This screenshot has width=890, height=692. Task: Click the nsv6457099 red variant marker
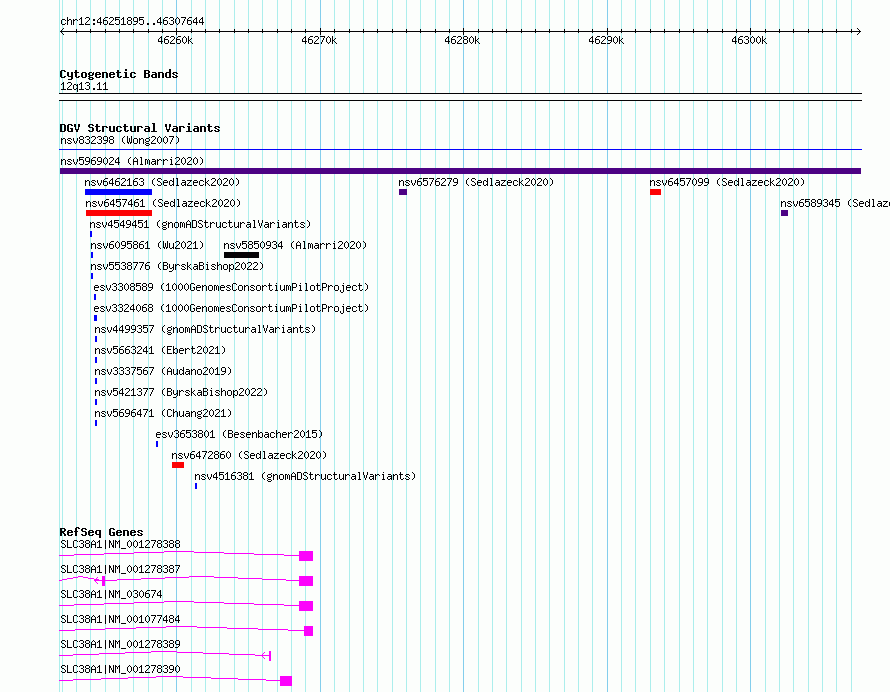[x=656, y=192]
